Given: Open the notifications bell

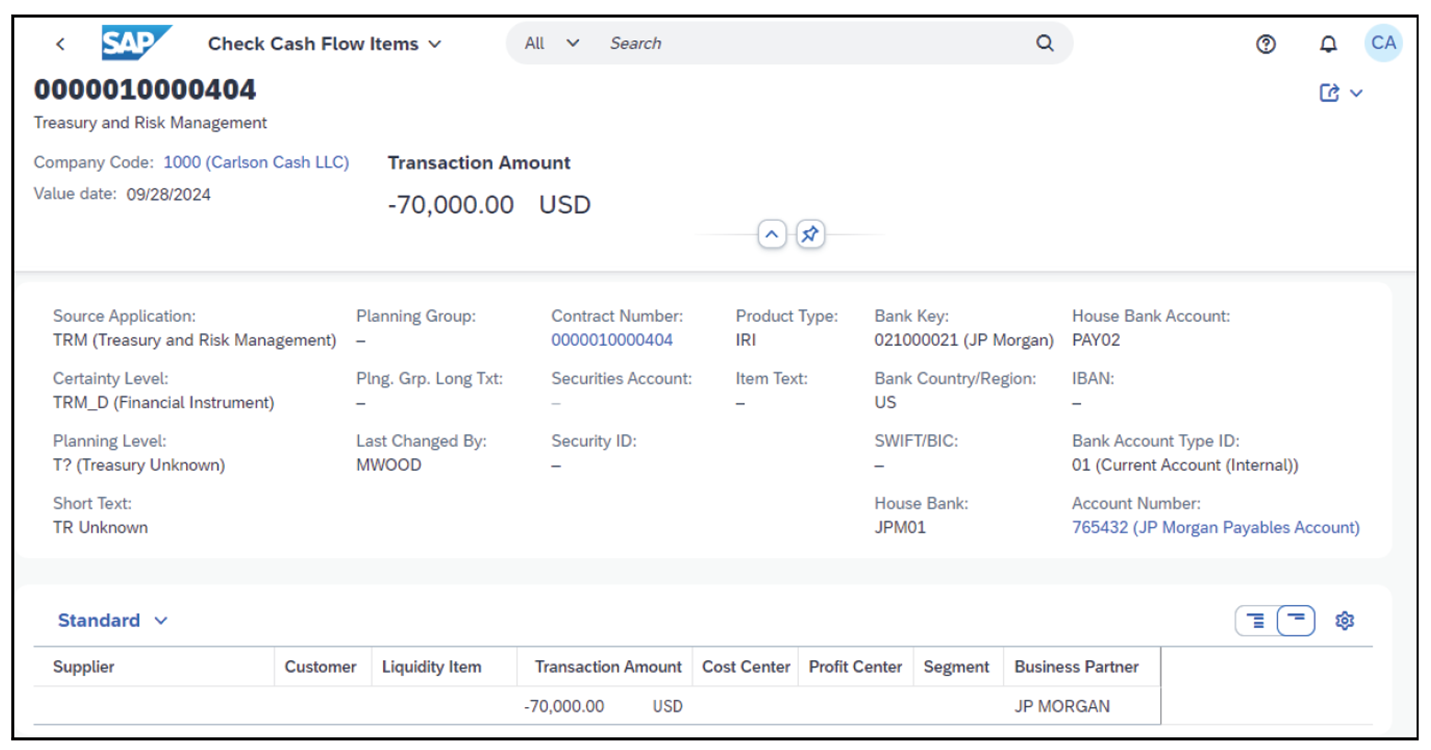Looking at the screenshot, I should tap(1328, 44).
